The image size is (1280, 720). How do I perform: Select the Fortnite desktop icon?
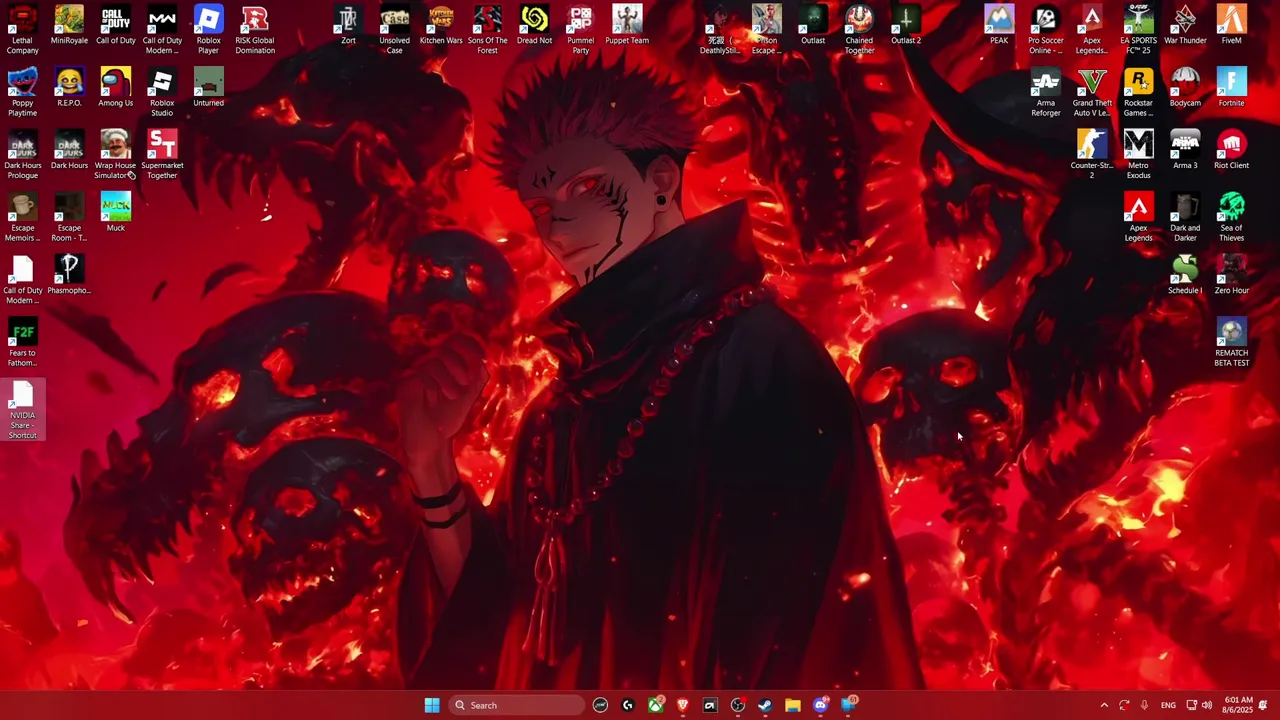point(1232,88)
